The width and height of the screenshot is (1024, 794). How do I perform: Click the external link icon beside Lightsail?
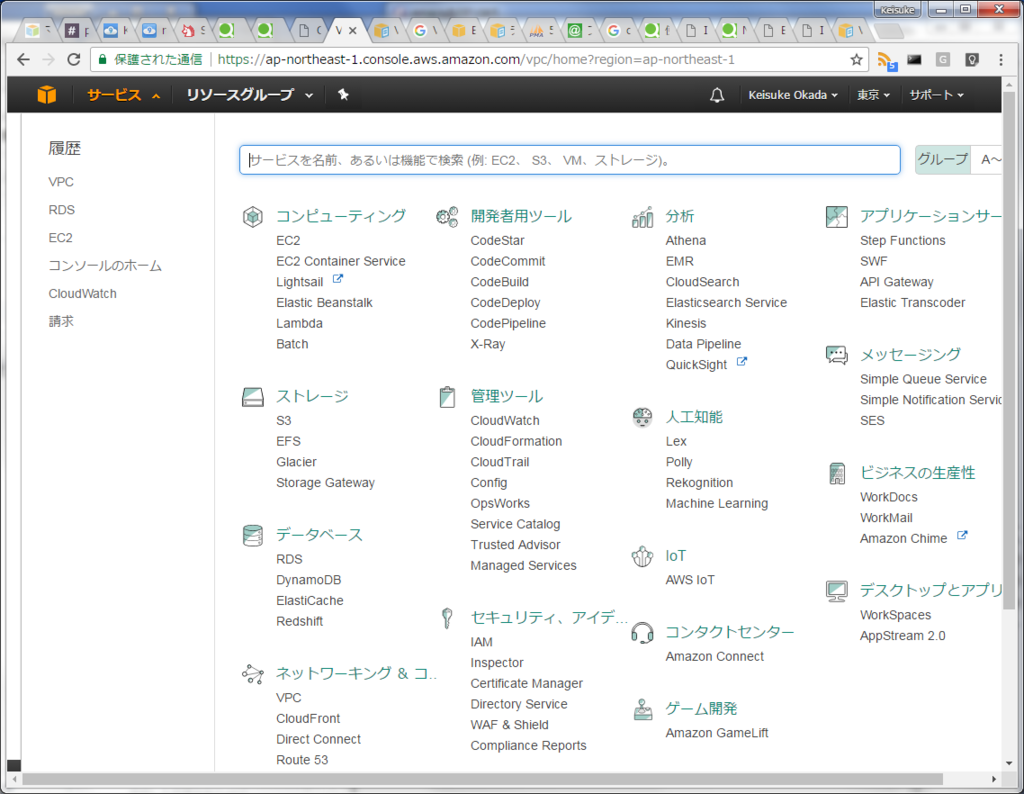pyautogui.click(x=338, y=279)
